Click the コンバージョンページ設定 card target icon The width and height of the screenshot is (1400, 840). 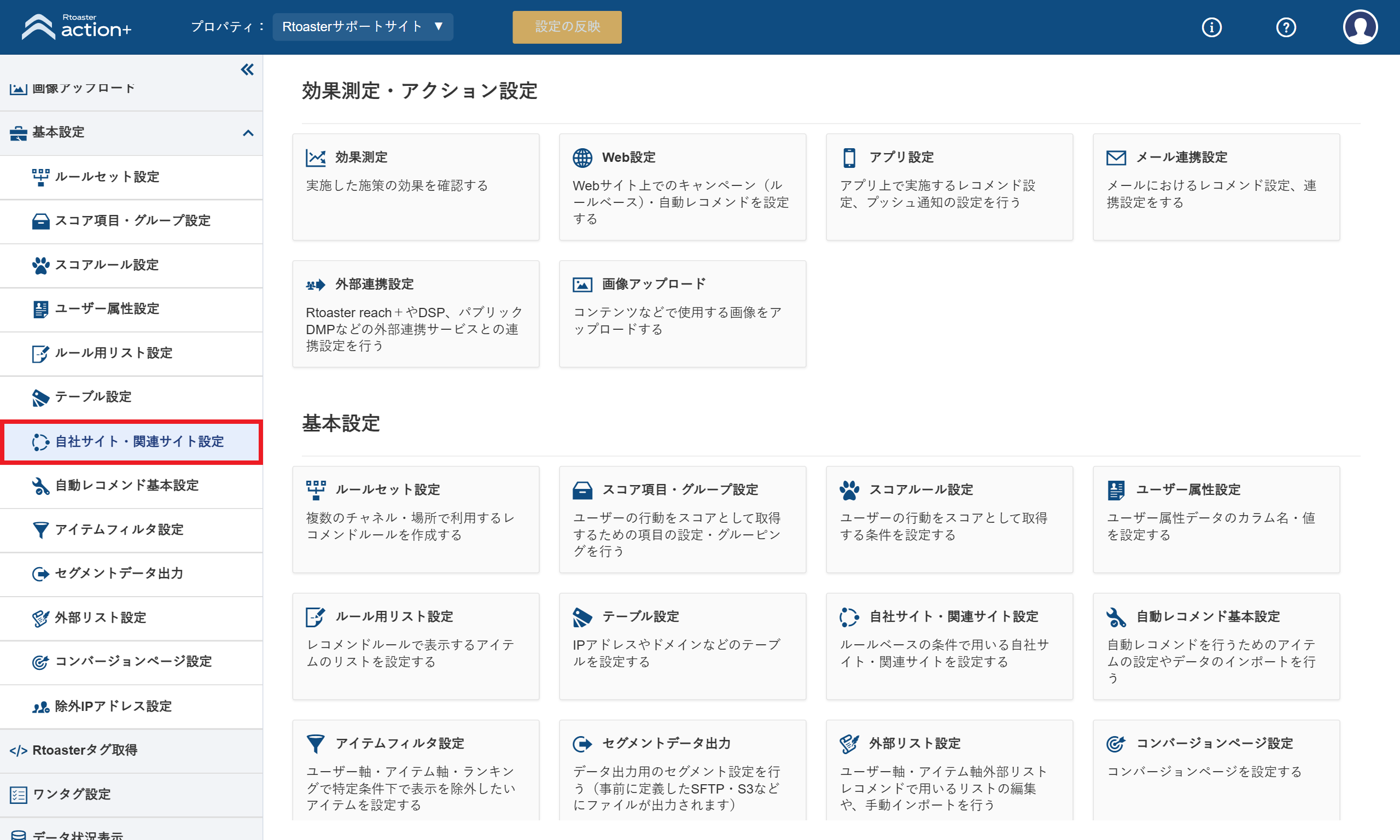1116,744
